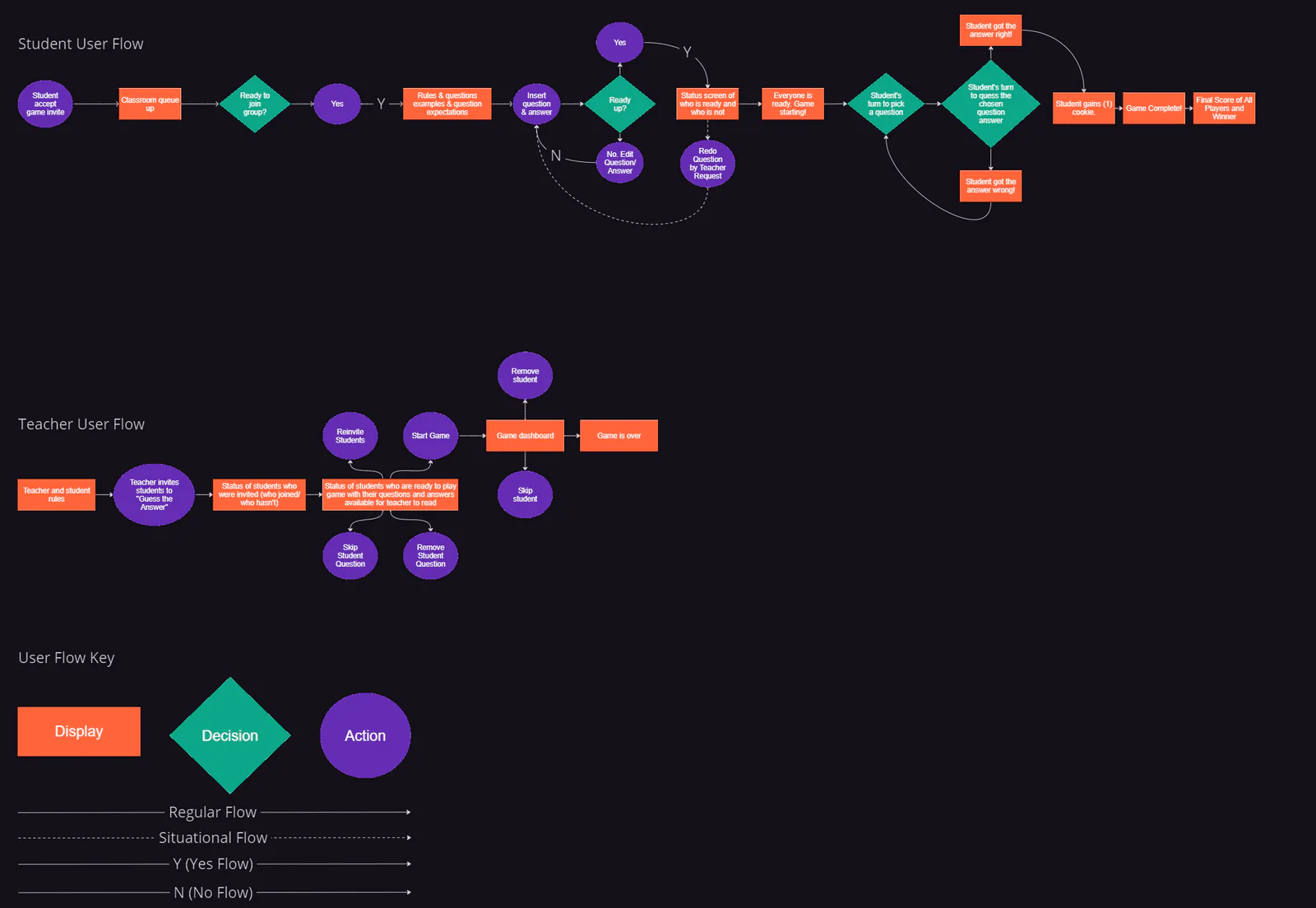The width and height of the screenshot is (1316, 908).
Task: Click 'Status of students who are ready' box
Action: (x=390, y=494)
